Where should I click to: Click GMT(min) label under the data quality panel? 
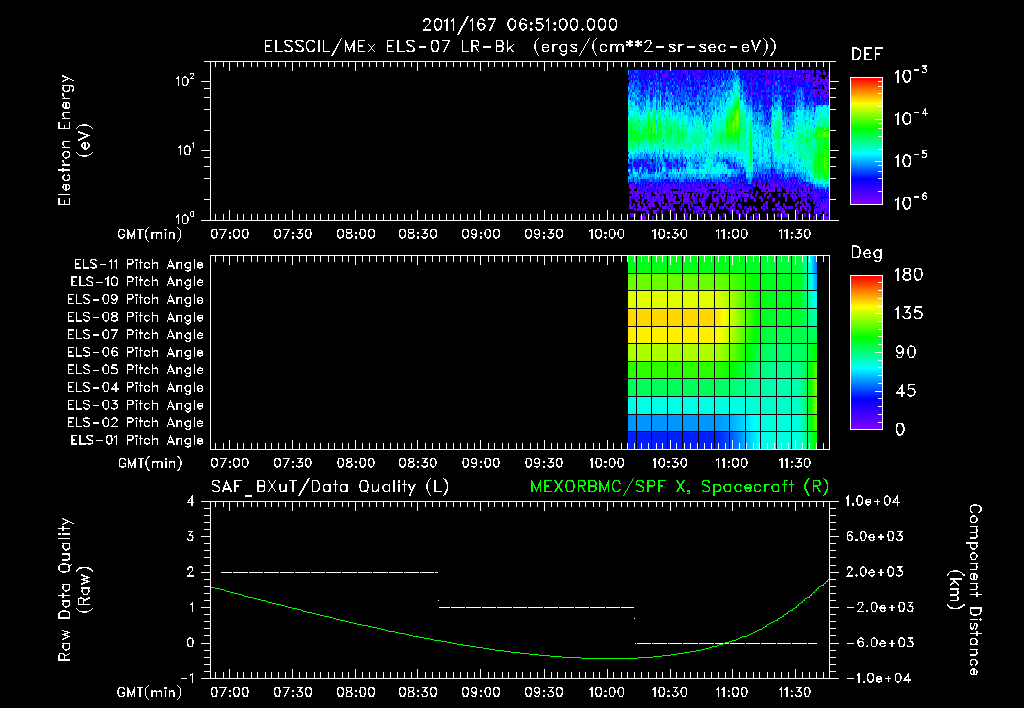click(149, 692)
